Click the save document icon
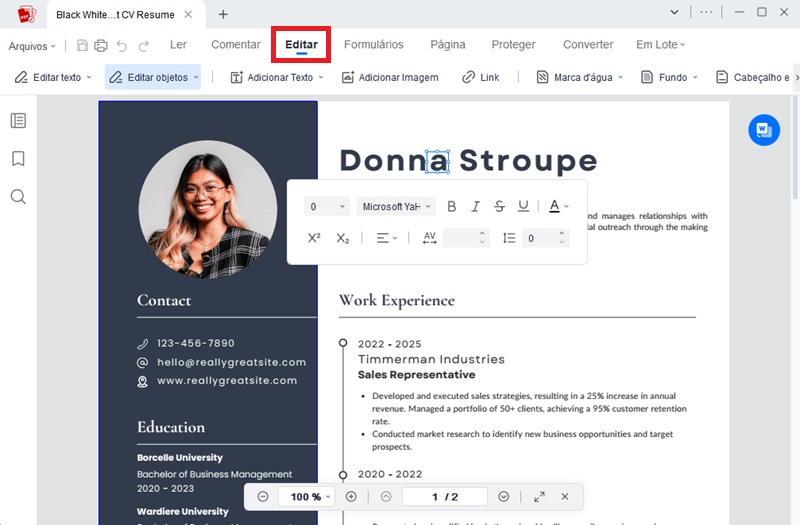Screen dimensions: 800x525 [x=82, y=45]
